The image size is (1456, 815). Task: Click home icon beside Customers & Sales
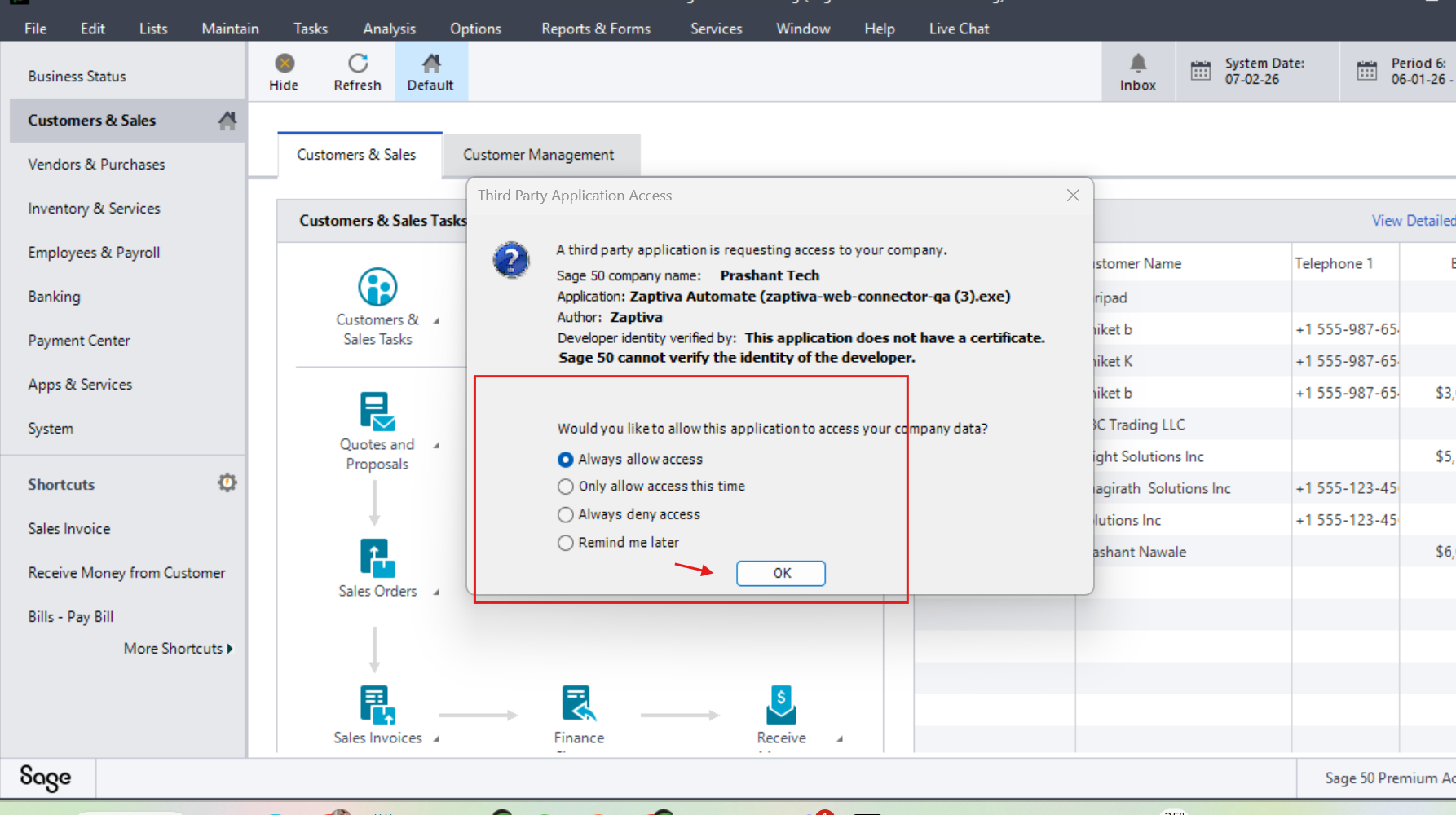(x=227, y=121)
